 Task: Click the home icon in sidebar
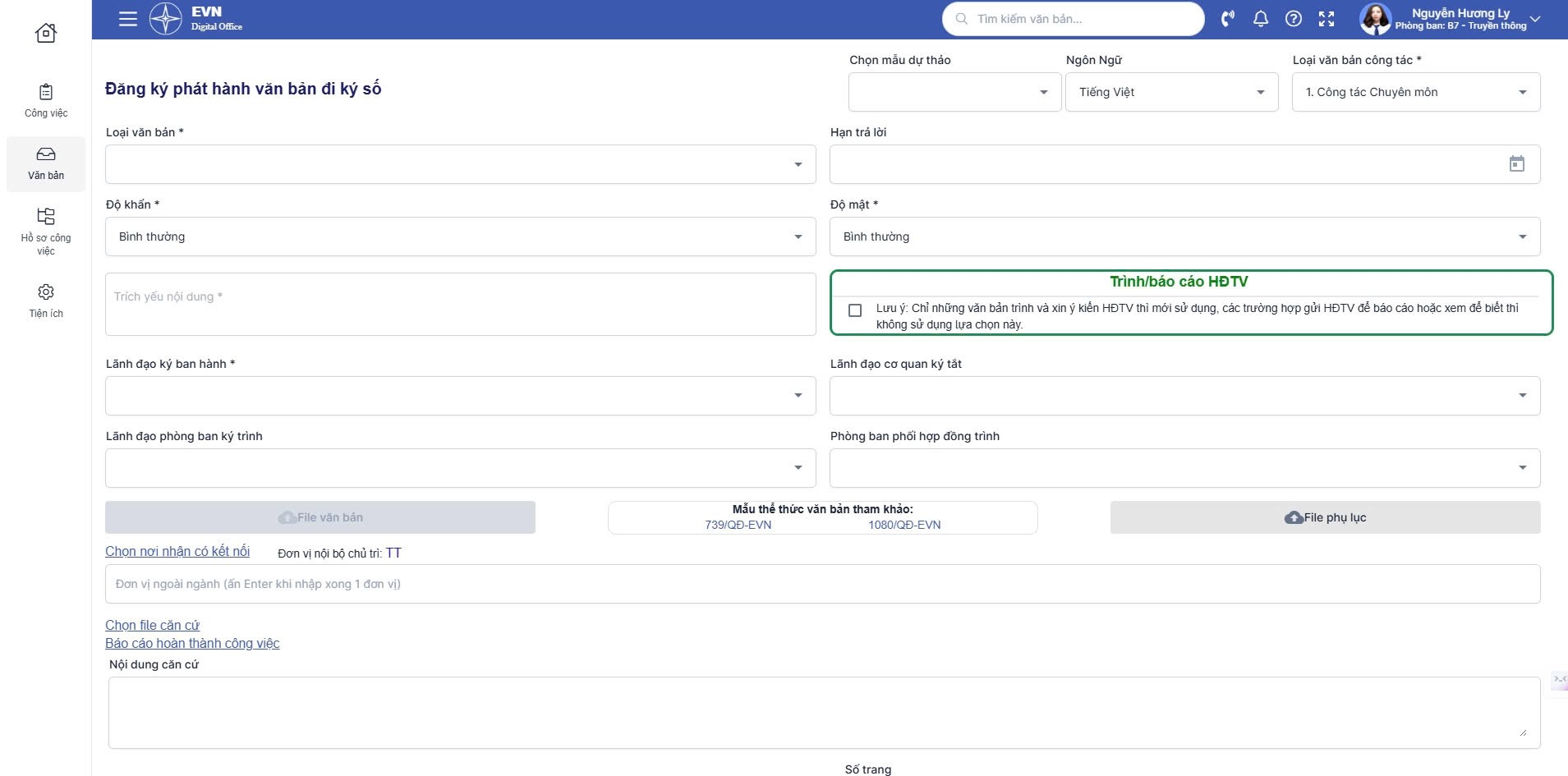(46, 33)
